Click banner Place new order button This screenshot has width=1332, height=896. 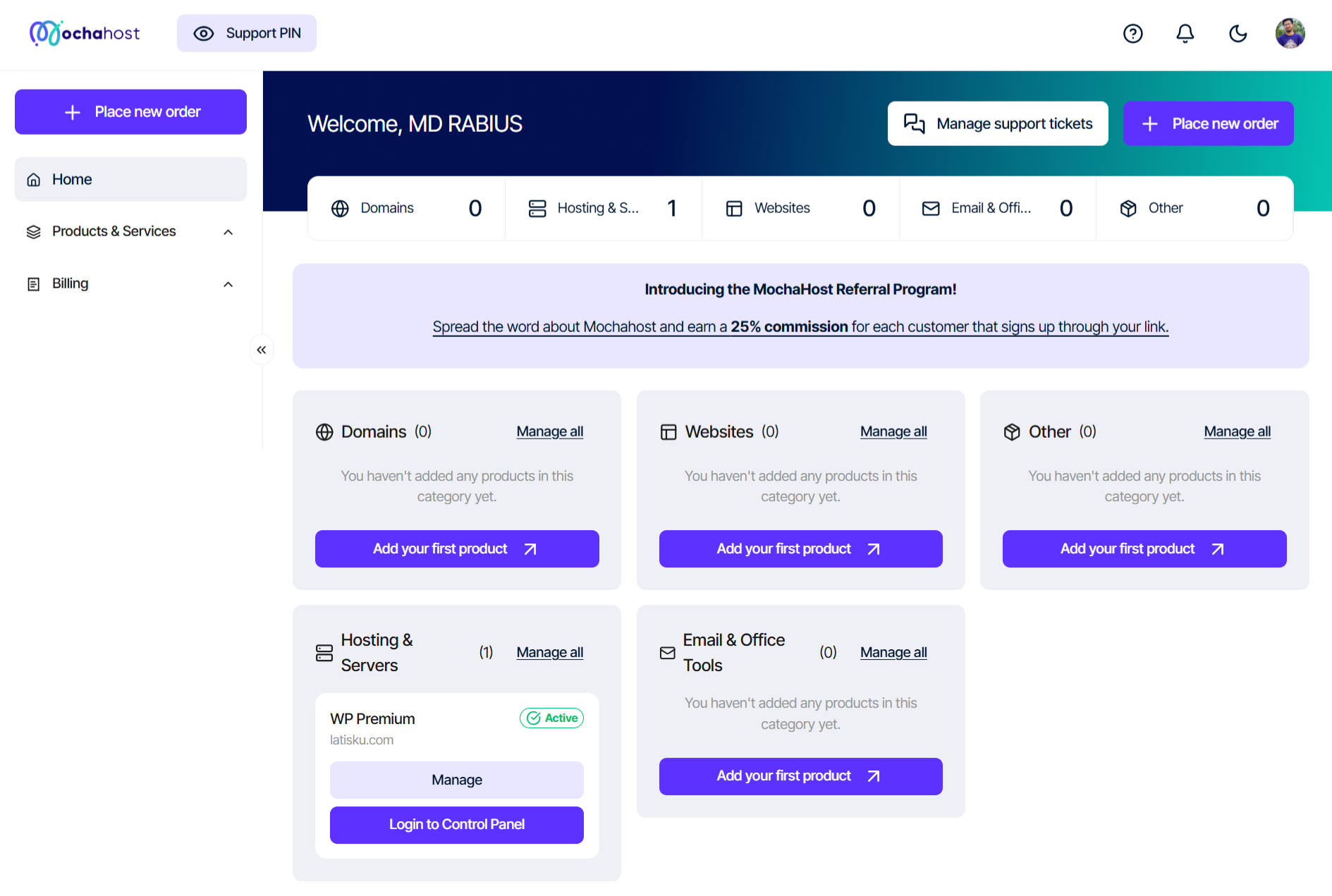1208,123
